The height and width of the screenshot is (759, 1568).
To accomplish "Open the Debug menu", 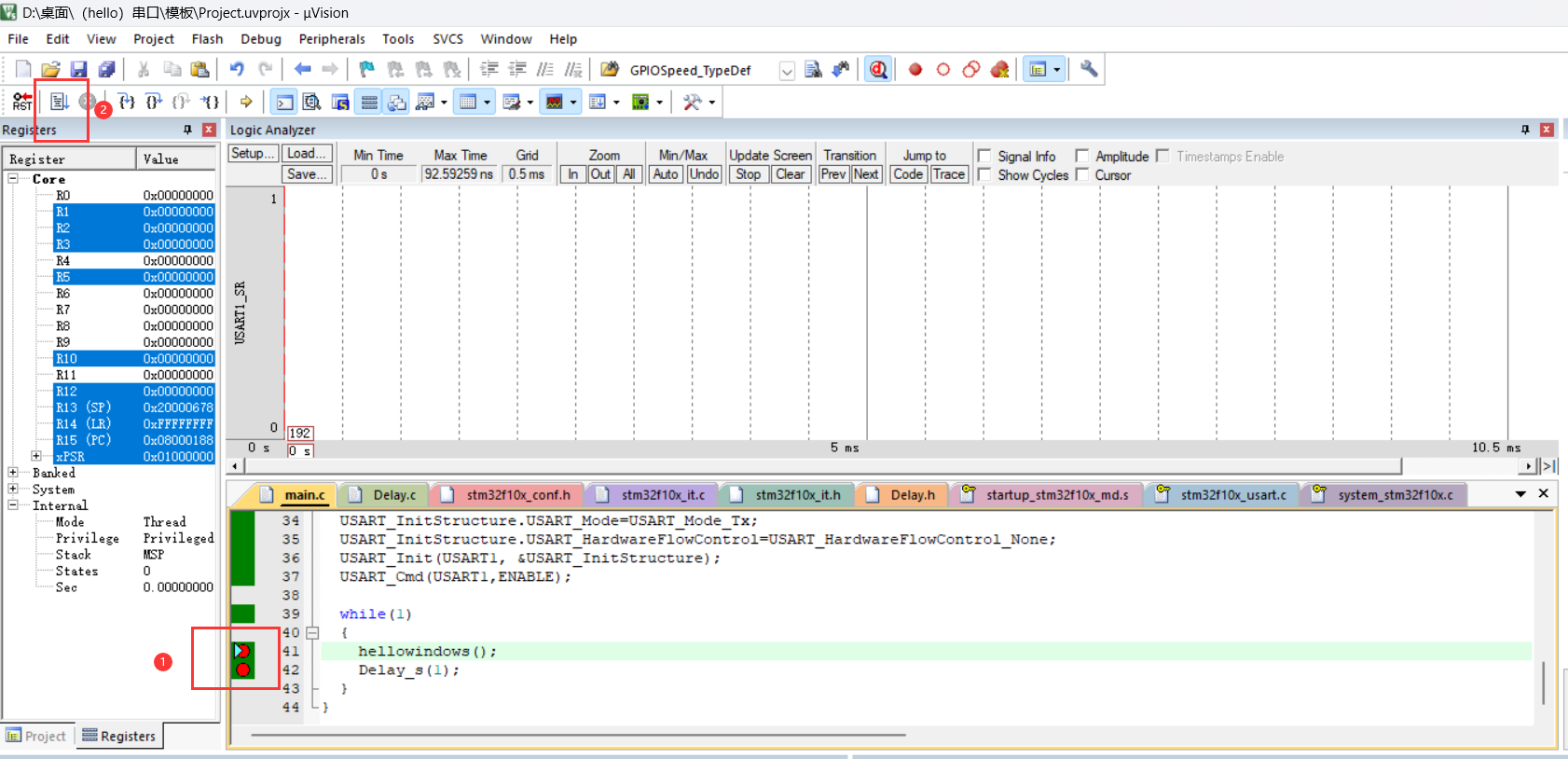I will [260, 39].
